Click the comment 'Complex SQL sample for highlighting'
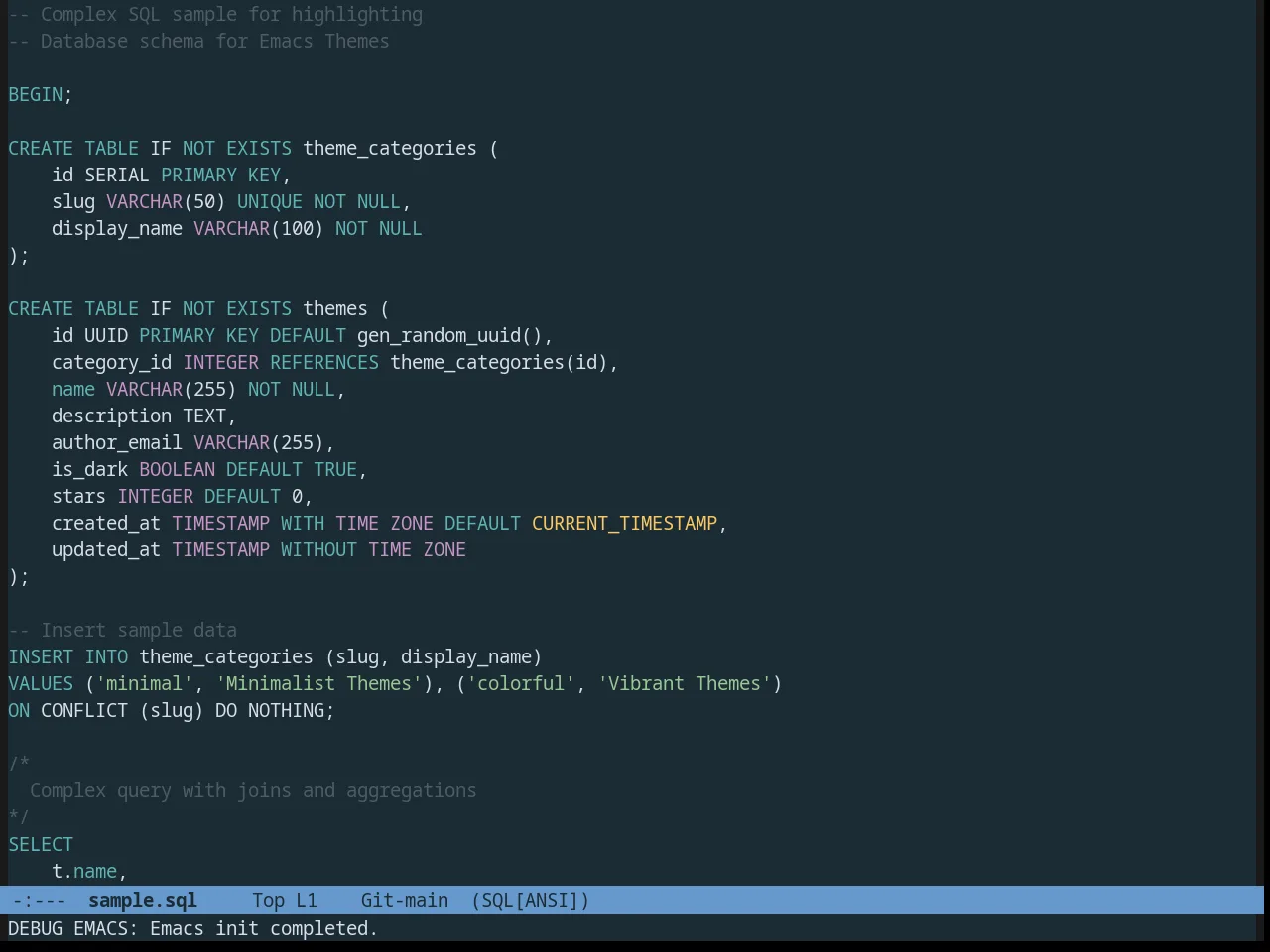 [x=231, y=14]
